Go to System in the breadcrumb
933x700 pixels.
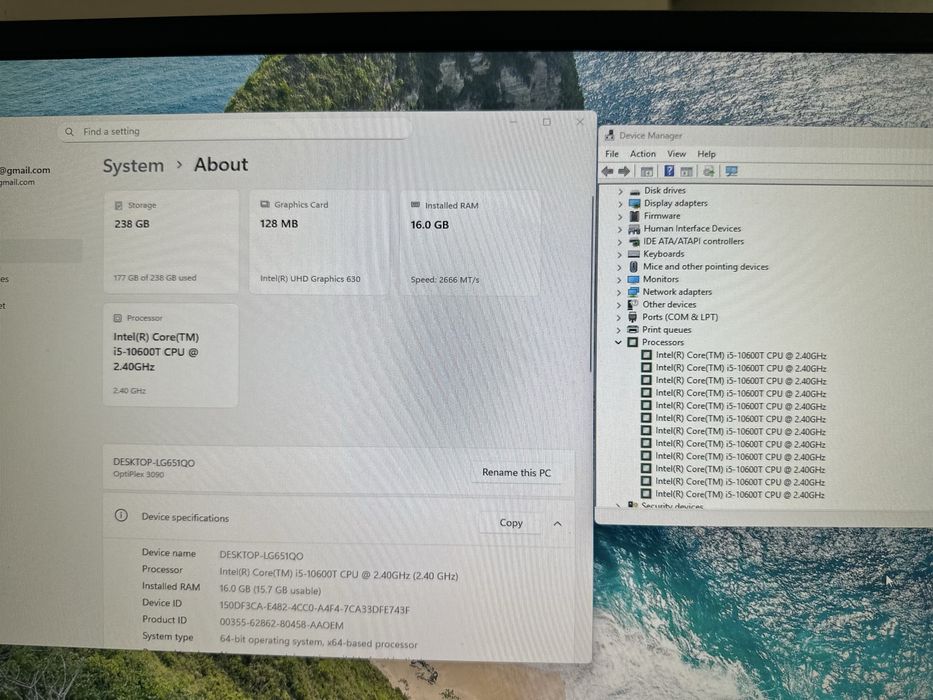tap(133, 165)
